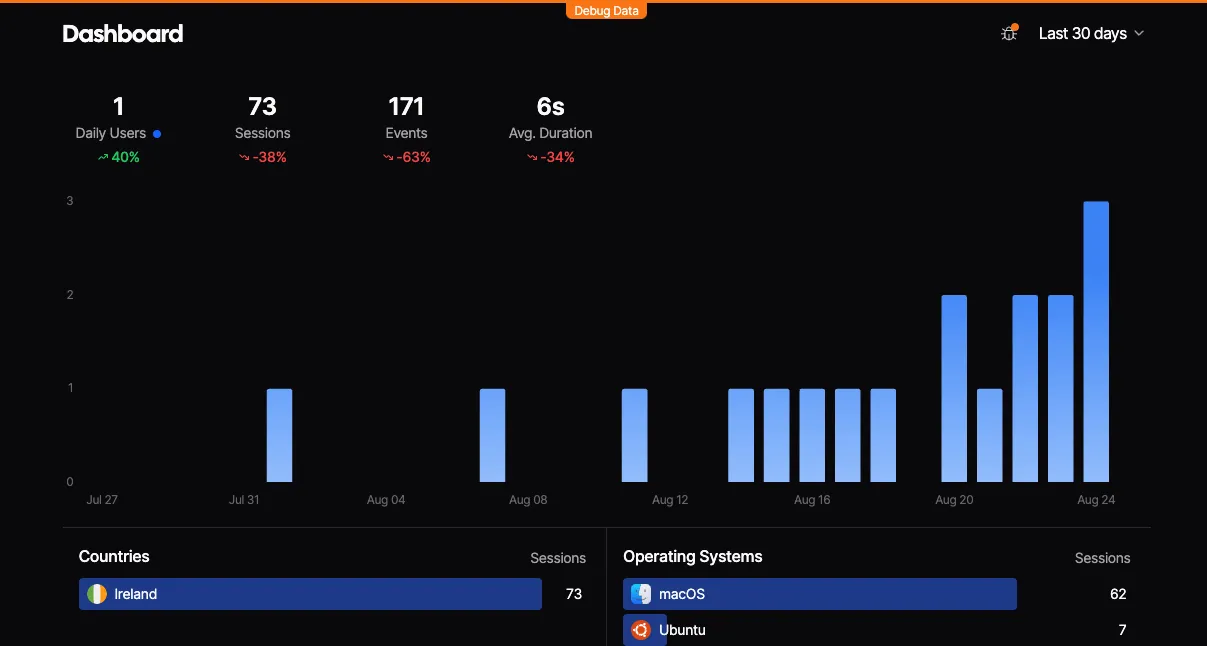The width and height of the screenshot is (1207, 646).
Task: Click the macOS Finder icon
Action: 641,594
